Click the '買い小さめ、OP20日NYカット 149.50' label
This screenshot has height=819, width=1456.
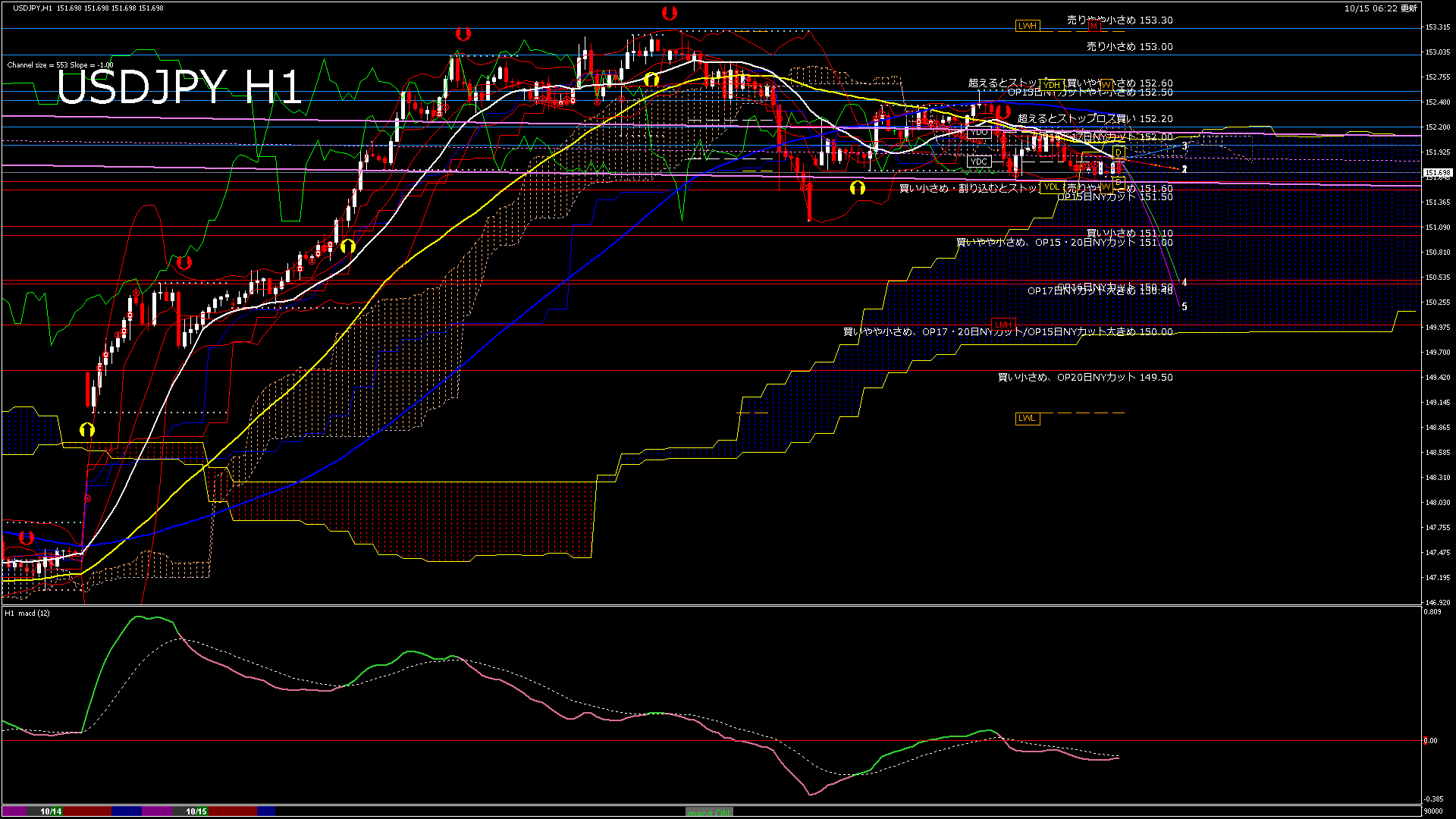[x=1084, y=377]
